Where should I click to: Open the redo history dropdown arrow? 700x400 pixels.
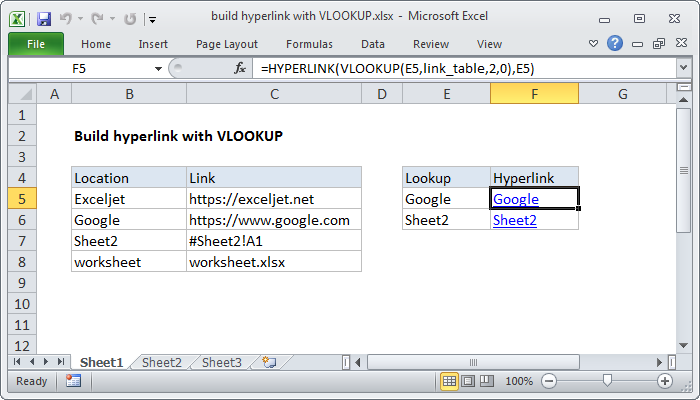pos(112,19)
